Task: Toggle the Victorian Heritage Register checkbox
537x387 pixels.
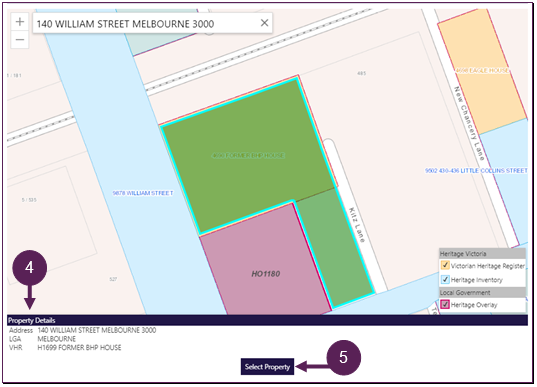Action: tap(445, 265)
